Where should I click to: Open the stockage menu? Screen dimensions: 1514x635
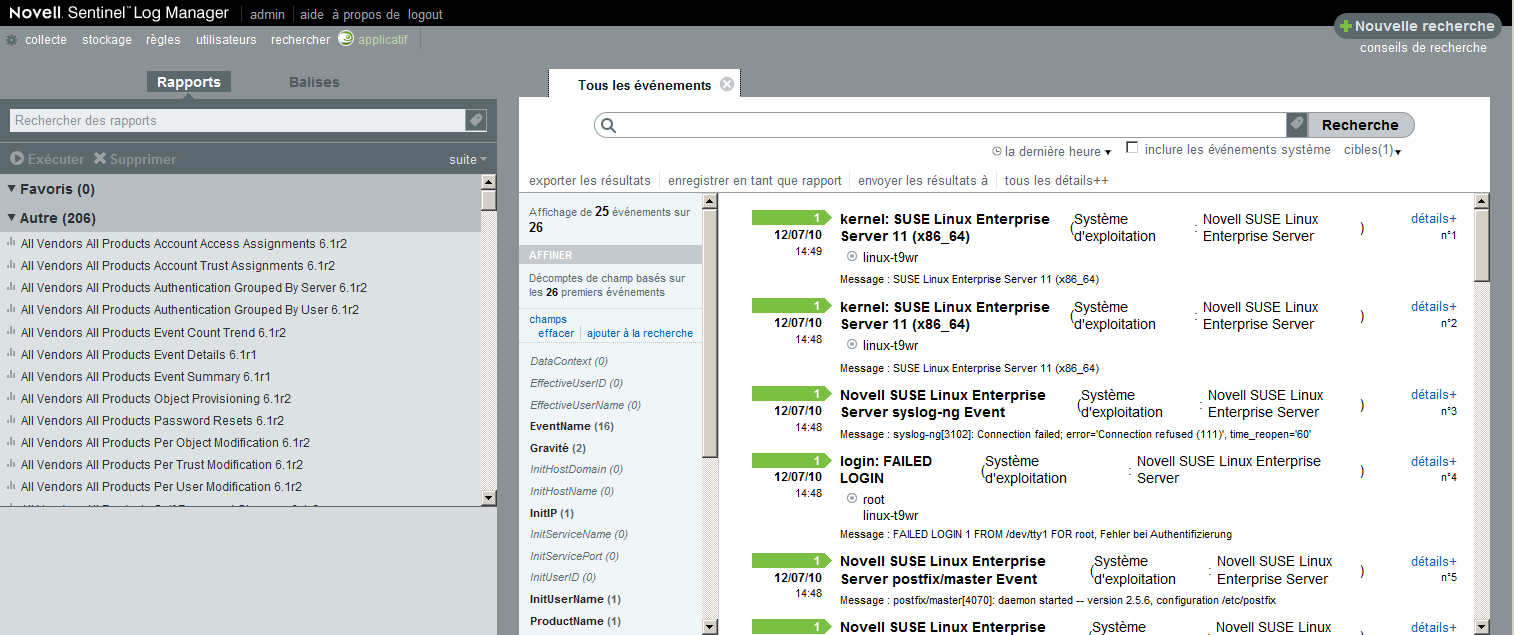click(107, 40)
